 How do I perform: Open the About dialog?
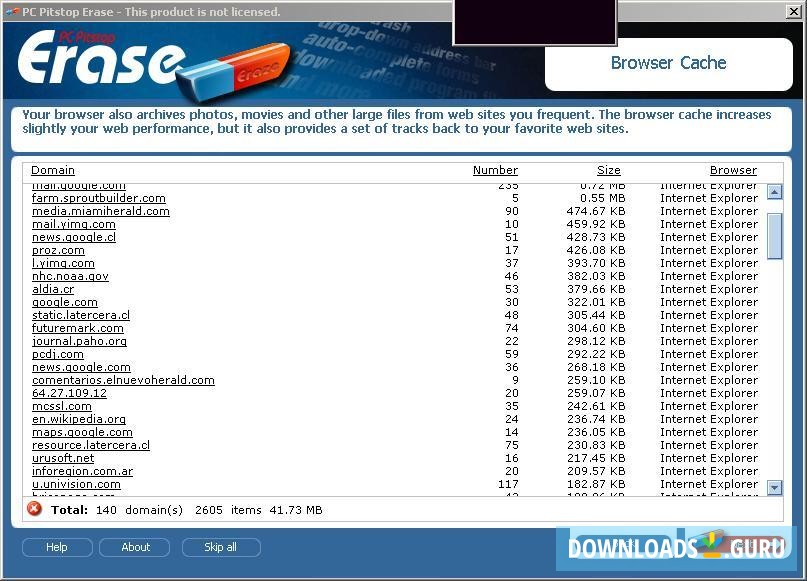[x=135, y=547]
